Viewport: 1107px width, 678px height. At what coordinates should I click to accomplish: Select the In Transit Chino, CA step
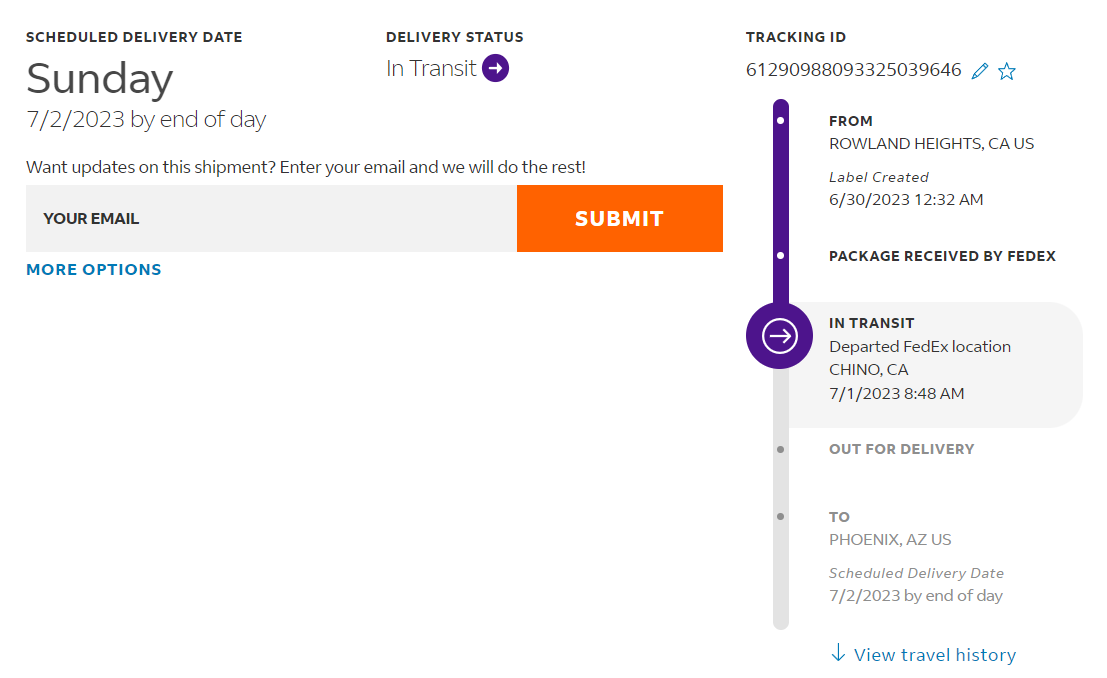(920, 358)
